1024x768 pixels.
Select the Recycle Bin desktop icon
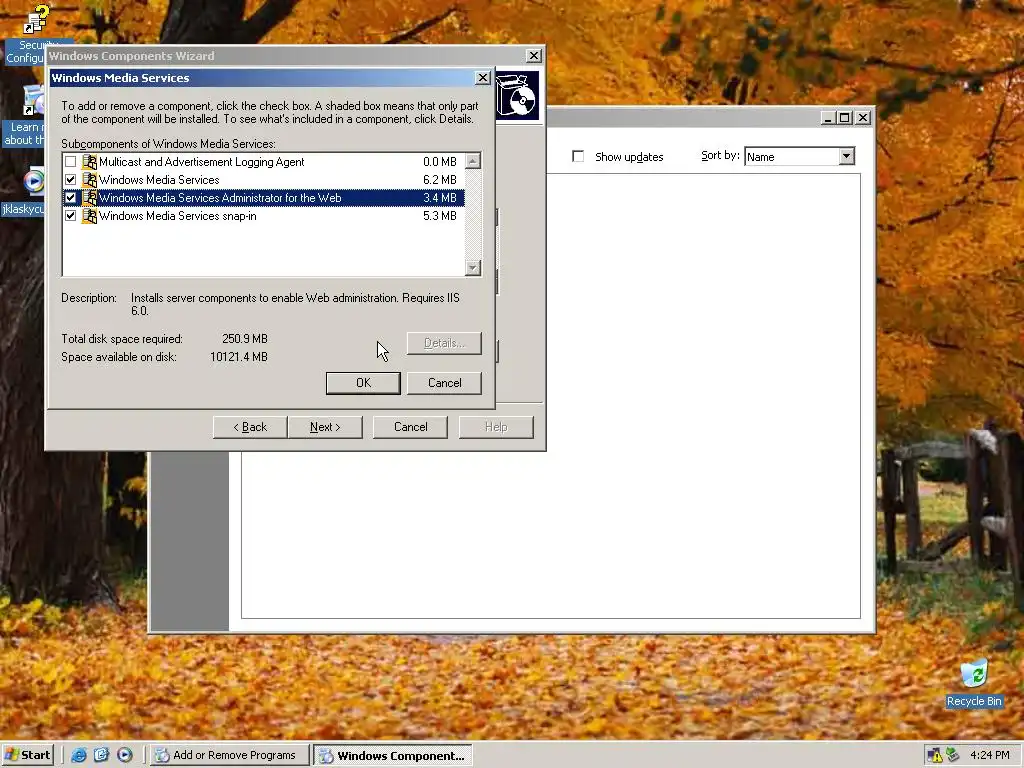974,684
